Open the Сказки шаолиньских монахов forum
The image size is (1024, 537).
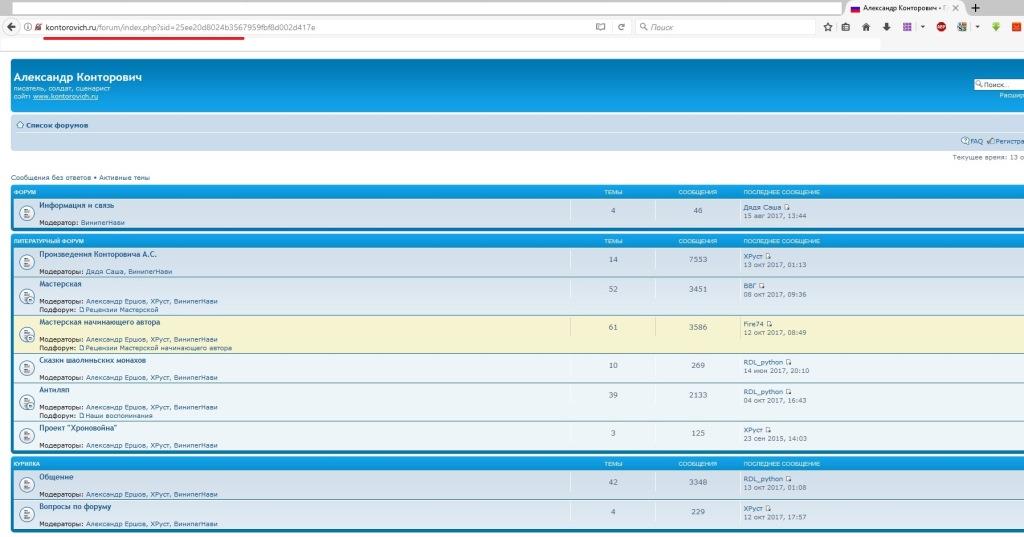click(x=92, y=360)
